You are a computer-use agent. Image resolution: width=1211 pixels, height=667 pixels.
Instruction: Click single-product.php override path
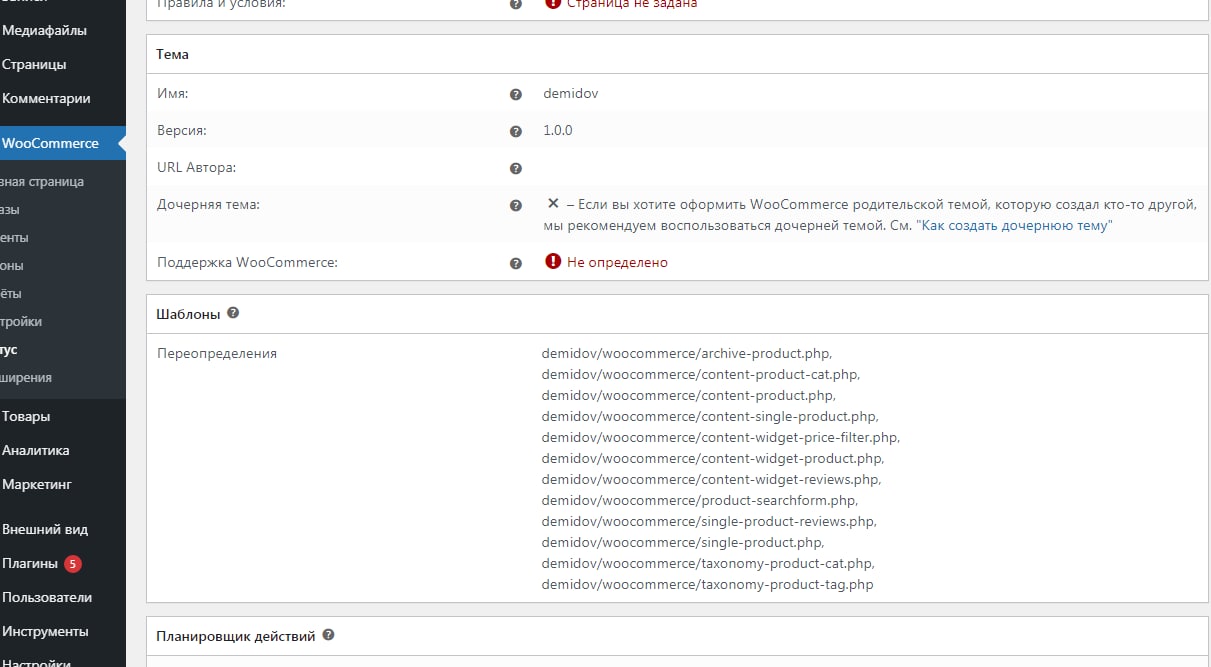(683, 542)
